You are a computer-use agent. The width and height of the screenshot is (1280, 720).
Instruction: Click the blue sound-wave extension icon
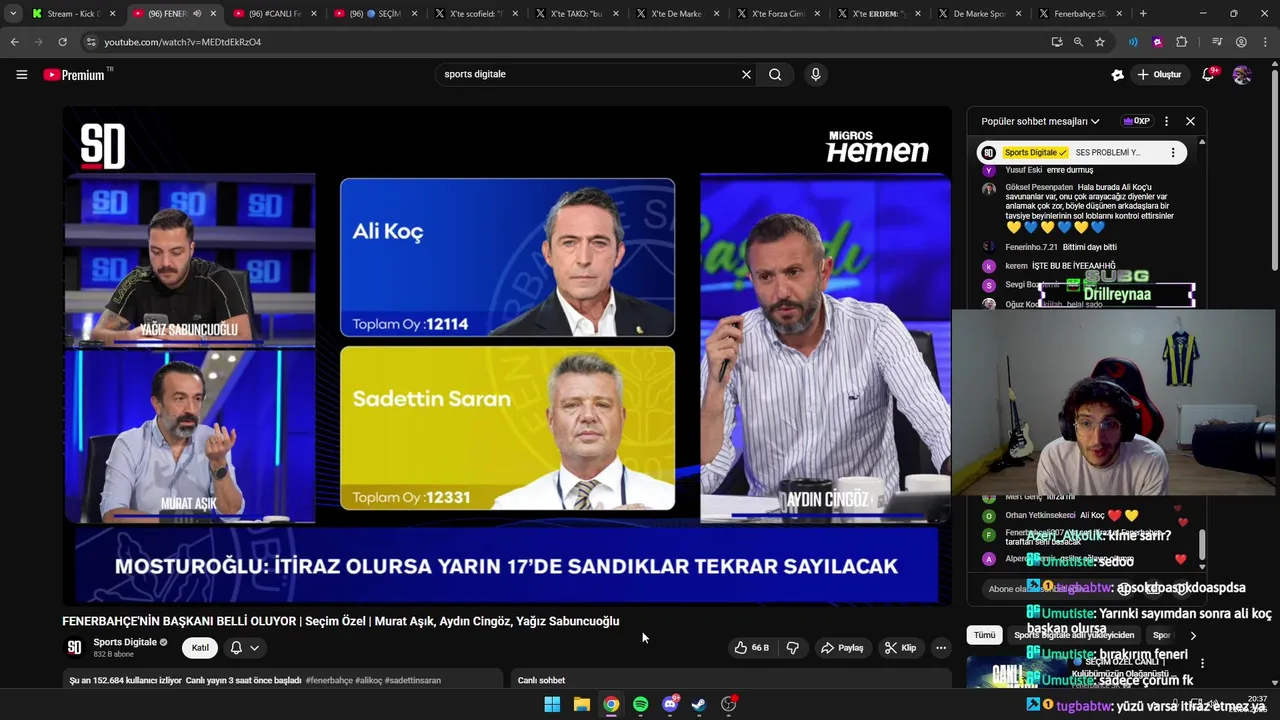pyautogui.click(x=1133, y=42)
